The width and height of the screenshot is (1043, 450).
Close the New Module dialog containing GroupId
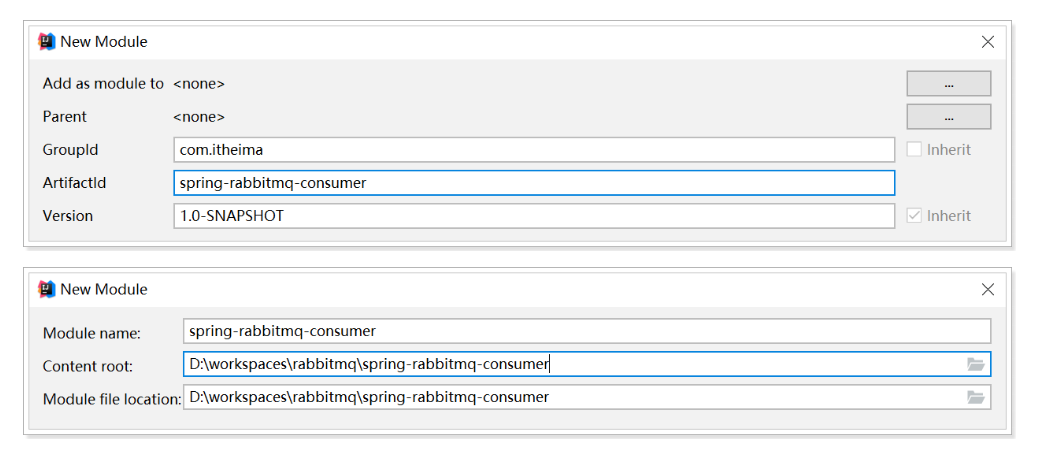(x=987, y=42)
